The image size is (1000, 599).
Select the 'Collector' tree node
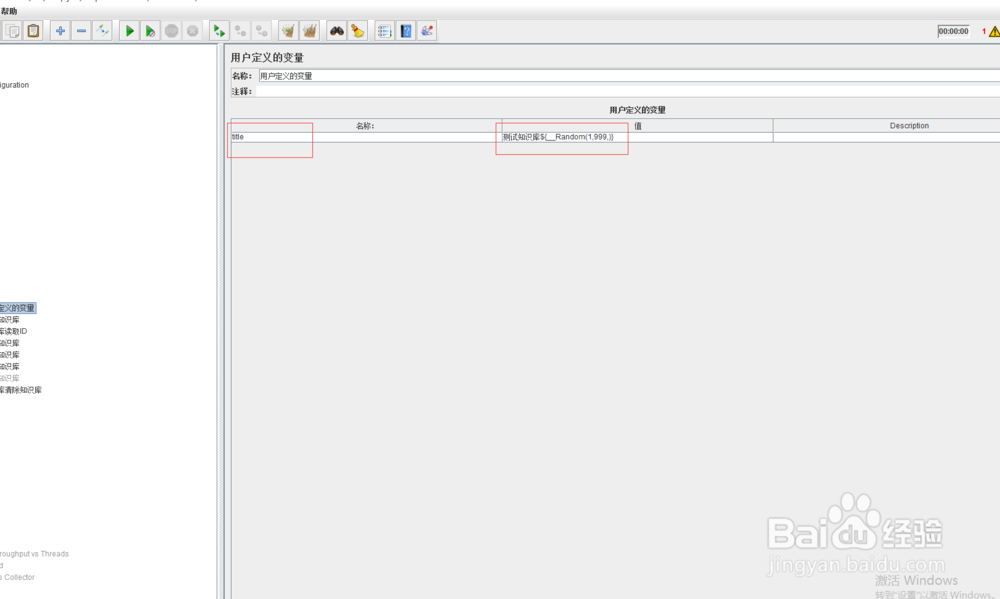[x=18, y=577]
